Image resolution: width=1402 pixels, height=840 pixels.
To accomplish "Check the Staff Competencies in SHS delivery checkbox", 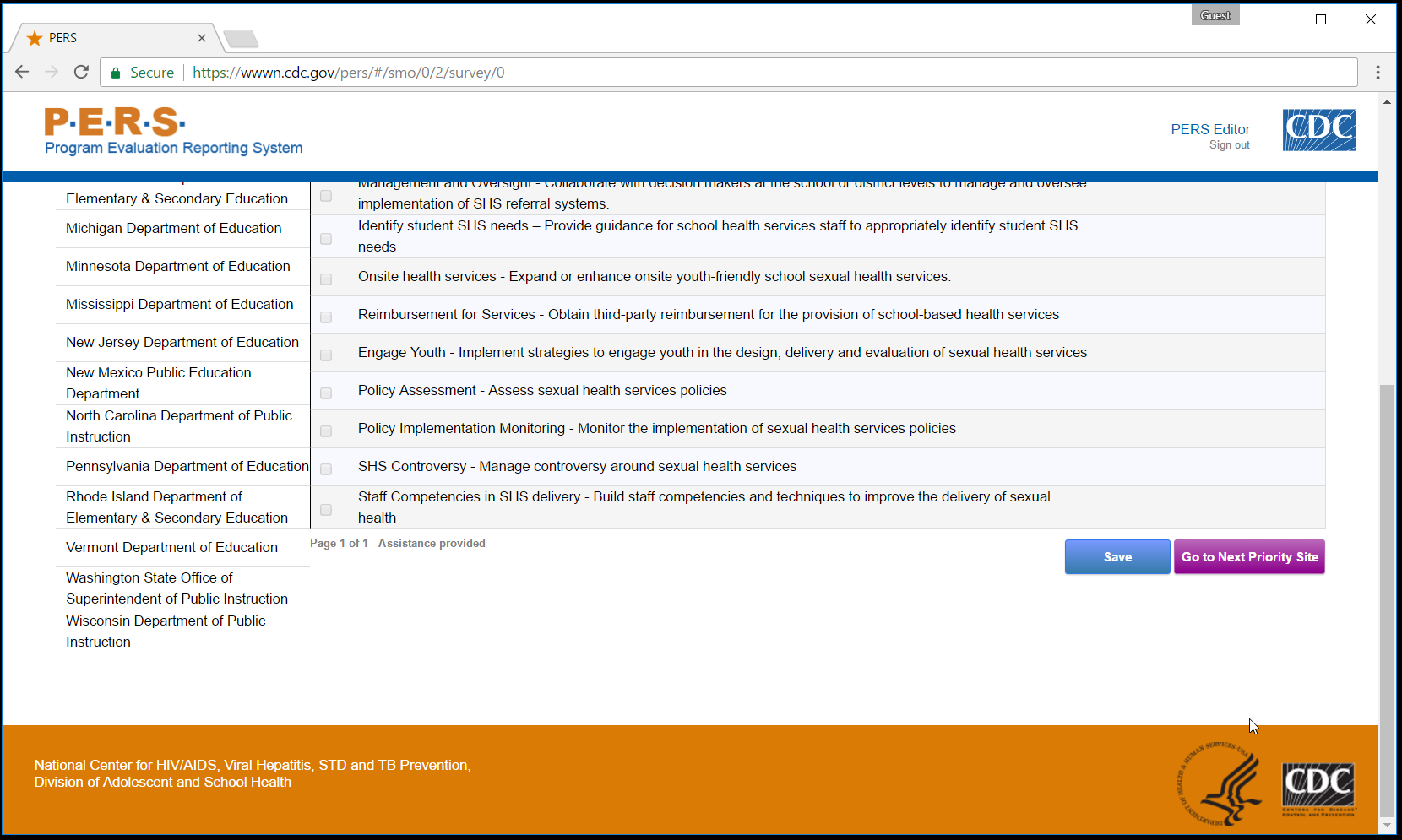I will click(326, 510).
